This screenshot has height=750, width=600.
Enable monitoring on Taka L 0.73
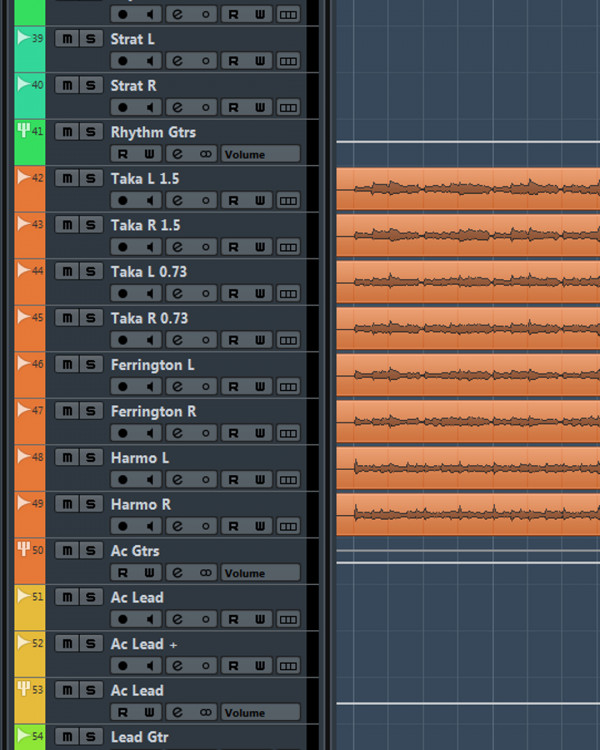(150, 293)
